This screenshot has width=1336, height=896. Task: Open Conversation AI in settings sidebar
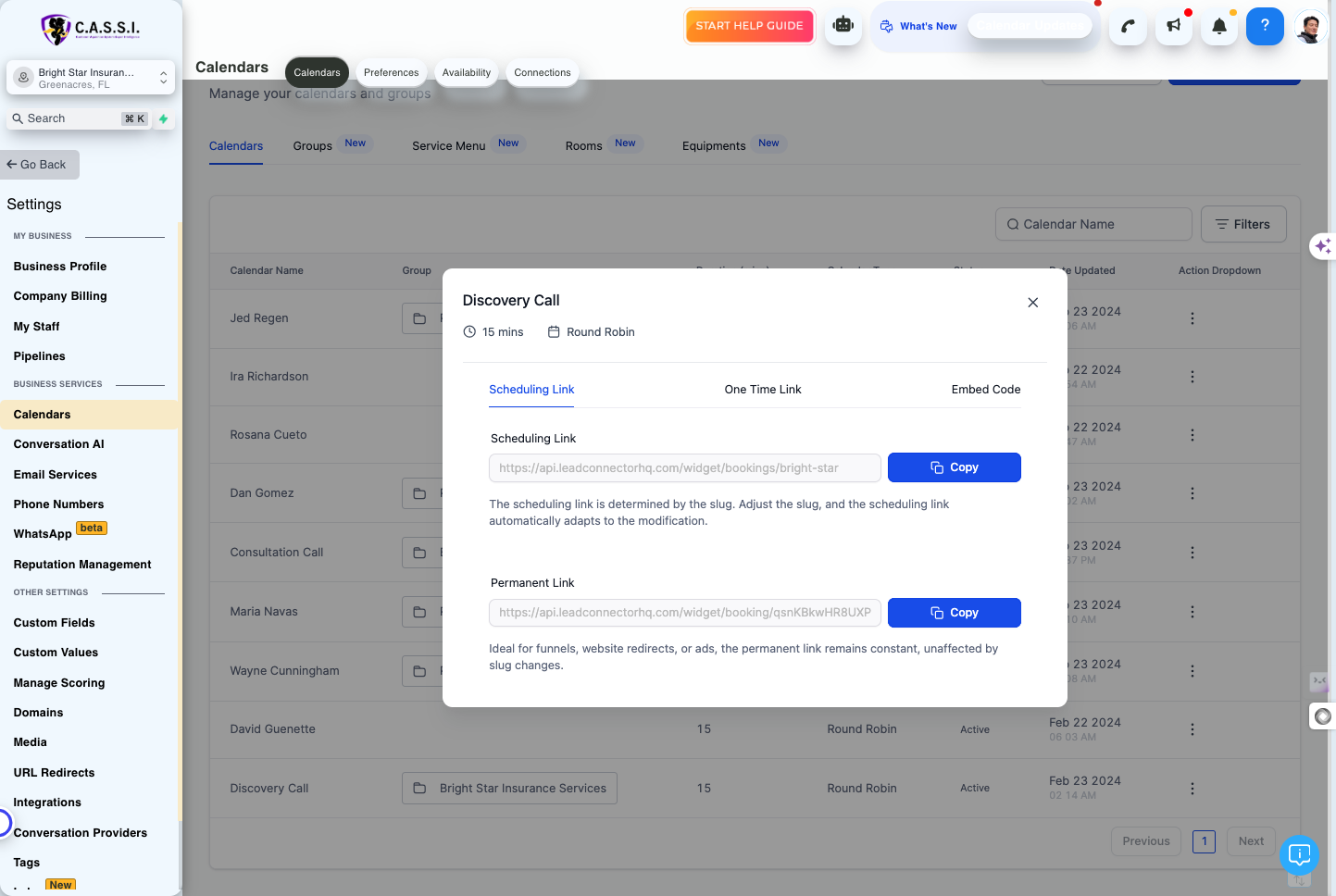coord(58,444)
